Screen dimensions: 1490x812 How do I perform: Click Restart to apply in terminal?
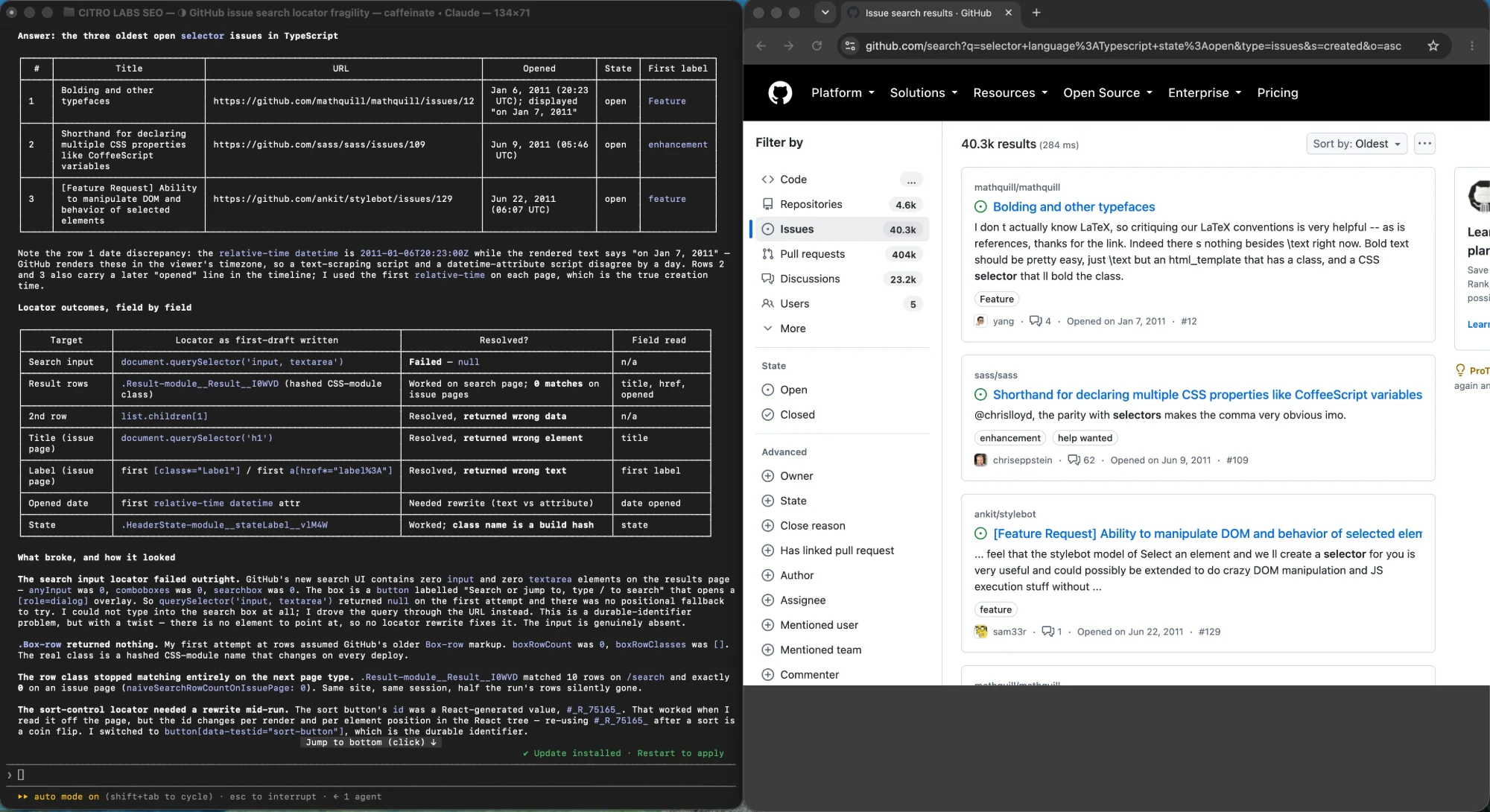(680, 754)
